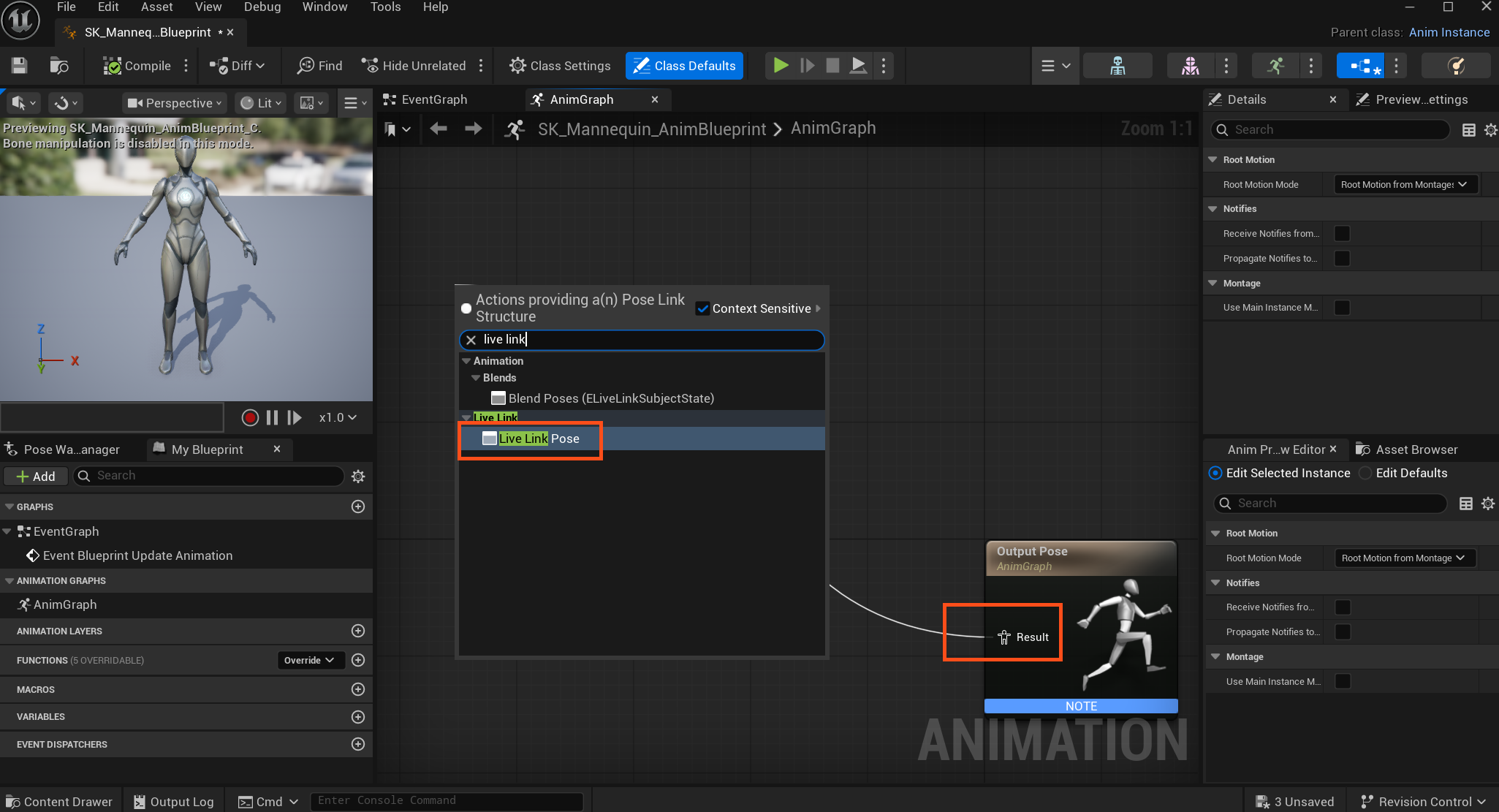1499x812 pixels.
Task: Toggle Context Sensitive checkbox
Action: 703,308
